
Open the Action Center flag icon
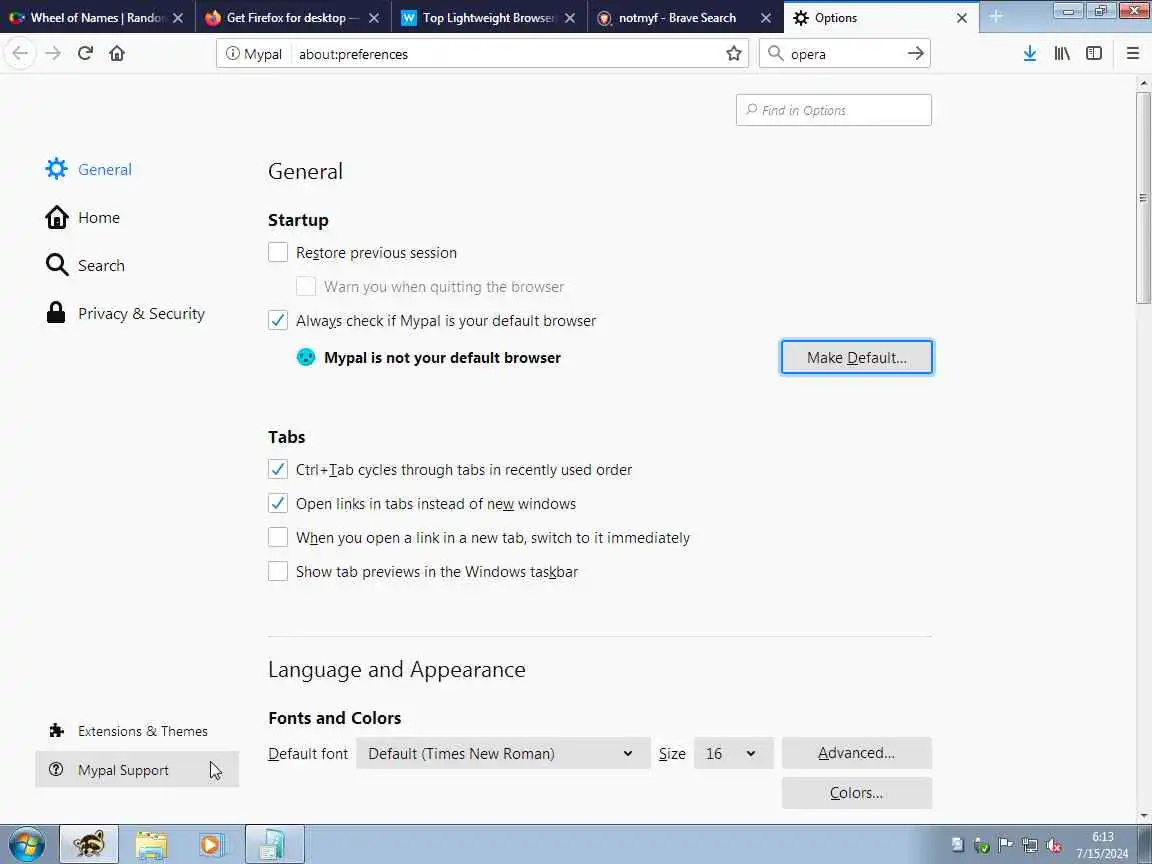(1006, 846)
